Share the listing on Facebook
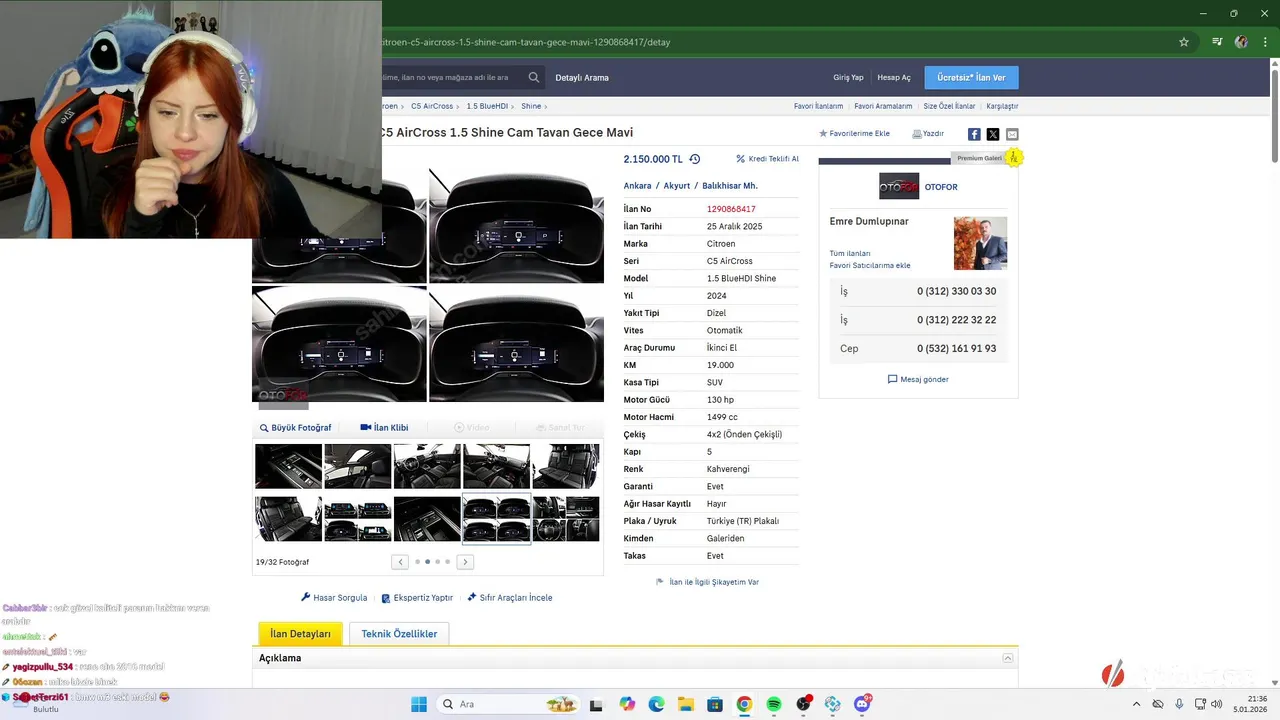This screenshot has width=1280, height=720. pyautogui.click(x=974, y=134)
